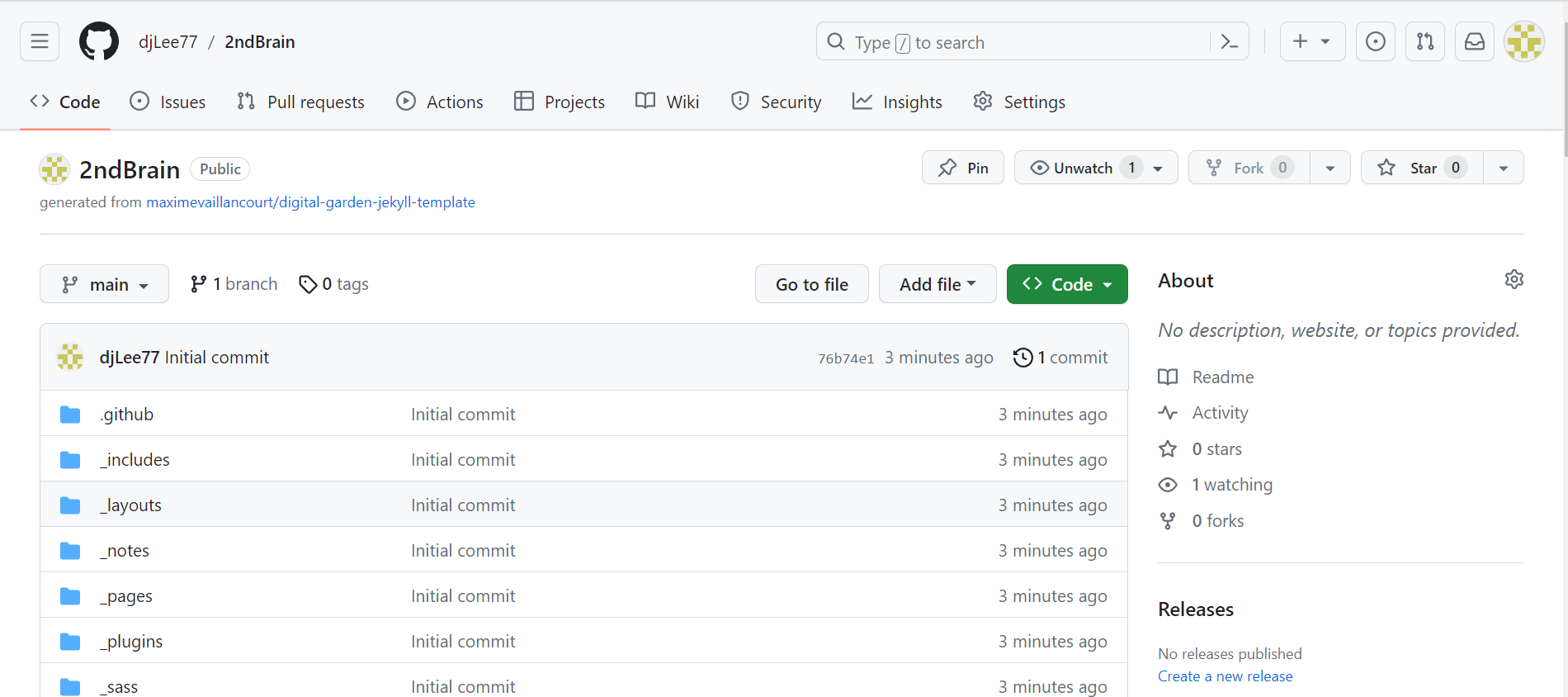Open the Unwatch notifications dropdown
1568x697 pixels.
(1096, 168)
